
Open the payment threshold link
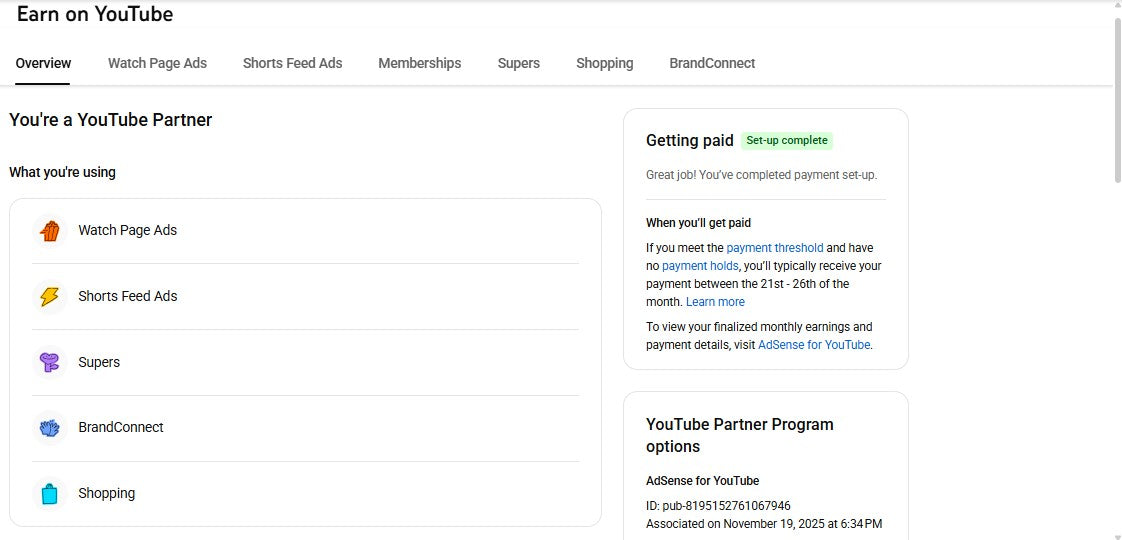click(774, 248)
